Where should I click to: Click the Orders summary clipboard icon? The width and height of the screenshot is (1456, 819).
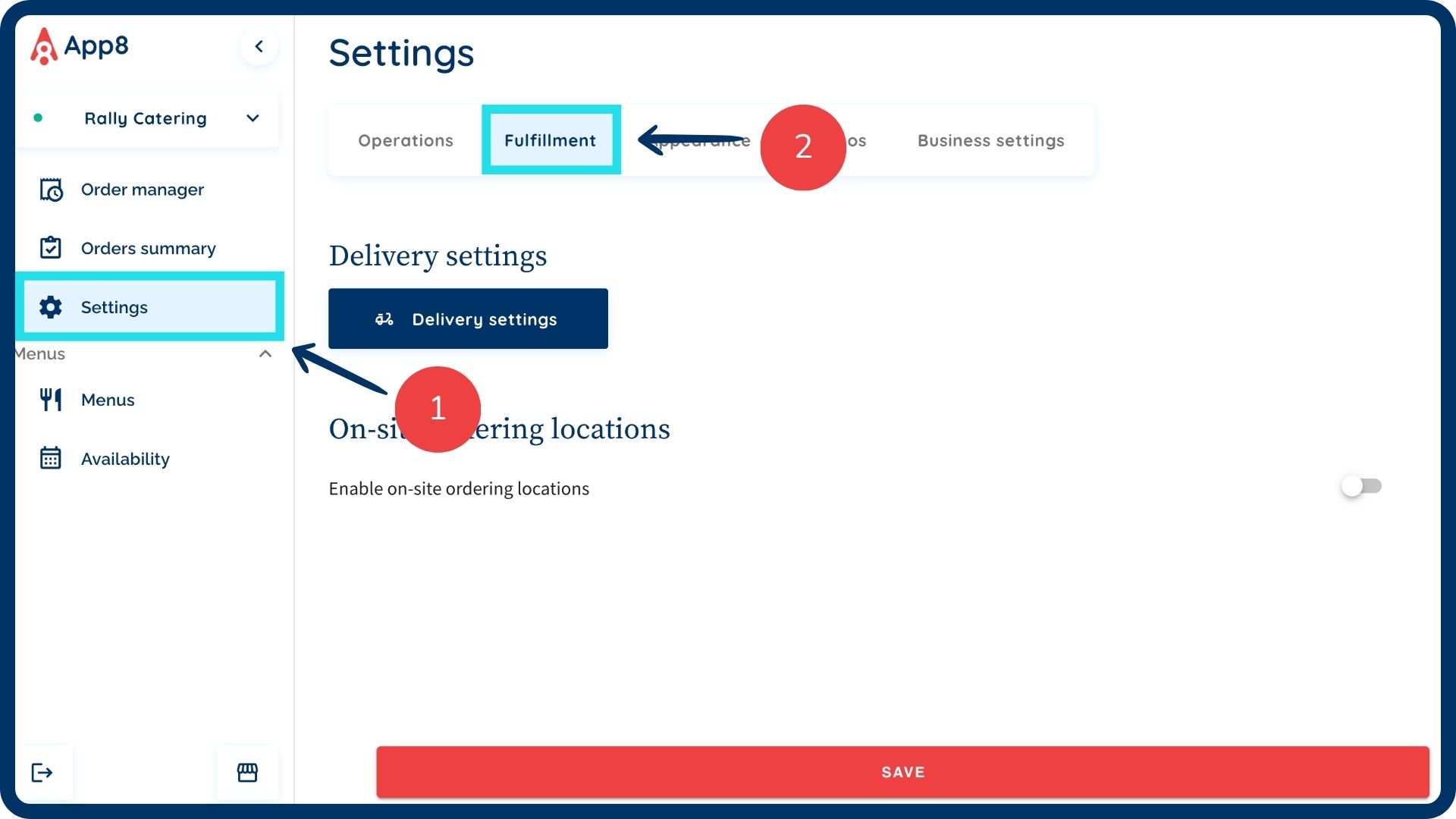[x=51, y=248]
